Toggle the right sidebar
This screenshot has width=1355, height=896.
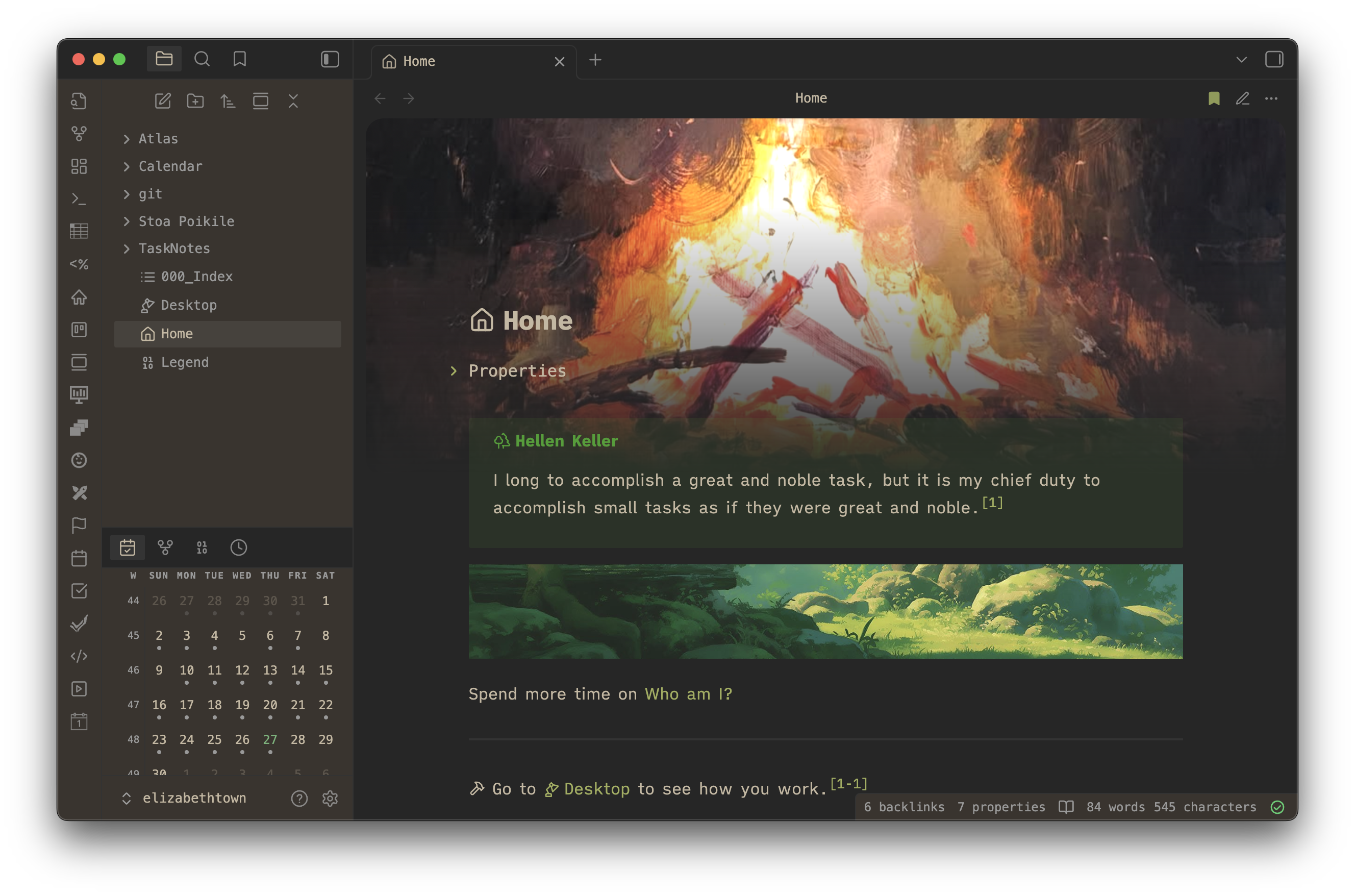[1274, 59]
